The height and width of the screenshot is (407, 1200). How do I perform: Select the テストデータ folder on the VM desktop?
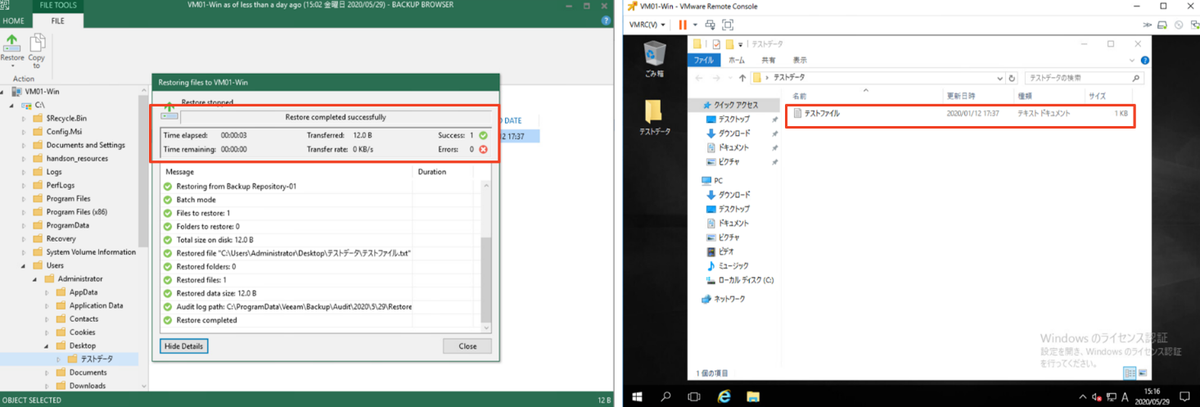coord(654,116)
